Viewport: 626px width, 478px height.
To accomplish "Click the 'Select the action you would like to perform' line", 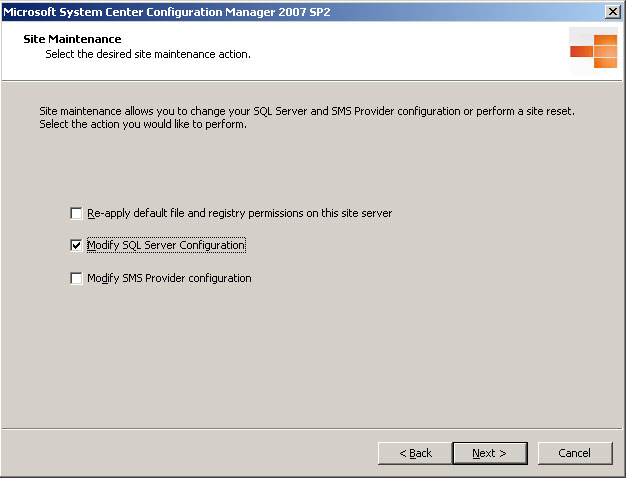I will tap(143, 124).
